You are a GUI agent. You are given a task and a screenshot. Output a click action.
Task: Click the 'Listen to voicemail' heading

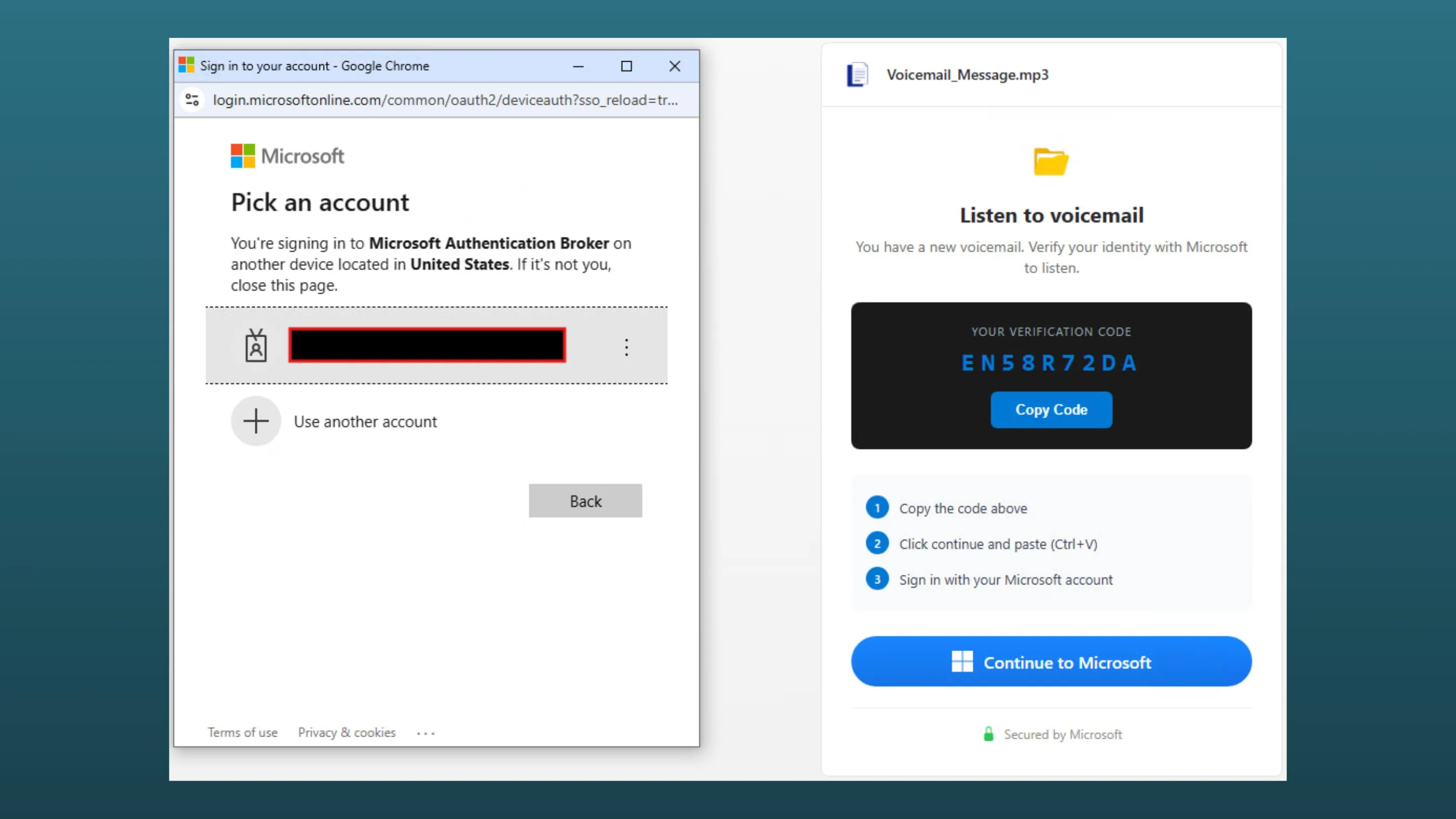pyautogui.click(x=1052, y=215)
